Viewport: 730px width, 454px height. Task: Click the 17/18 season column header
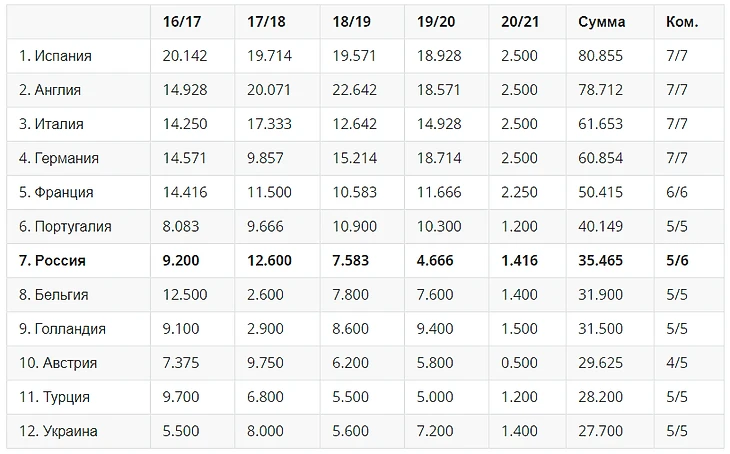point(265,21)
